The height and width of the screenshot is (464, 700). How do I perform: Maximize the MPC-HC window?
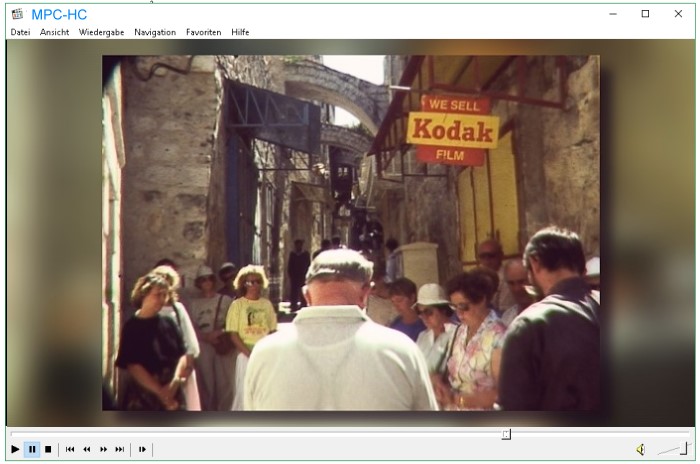click(645, 14)
